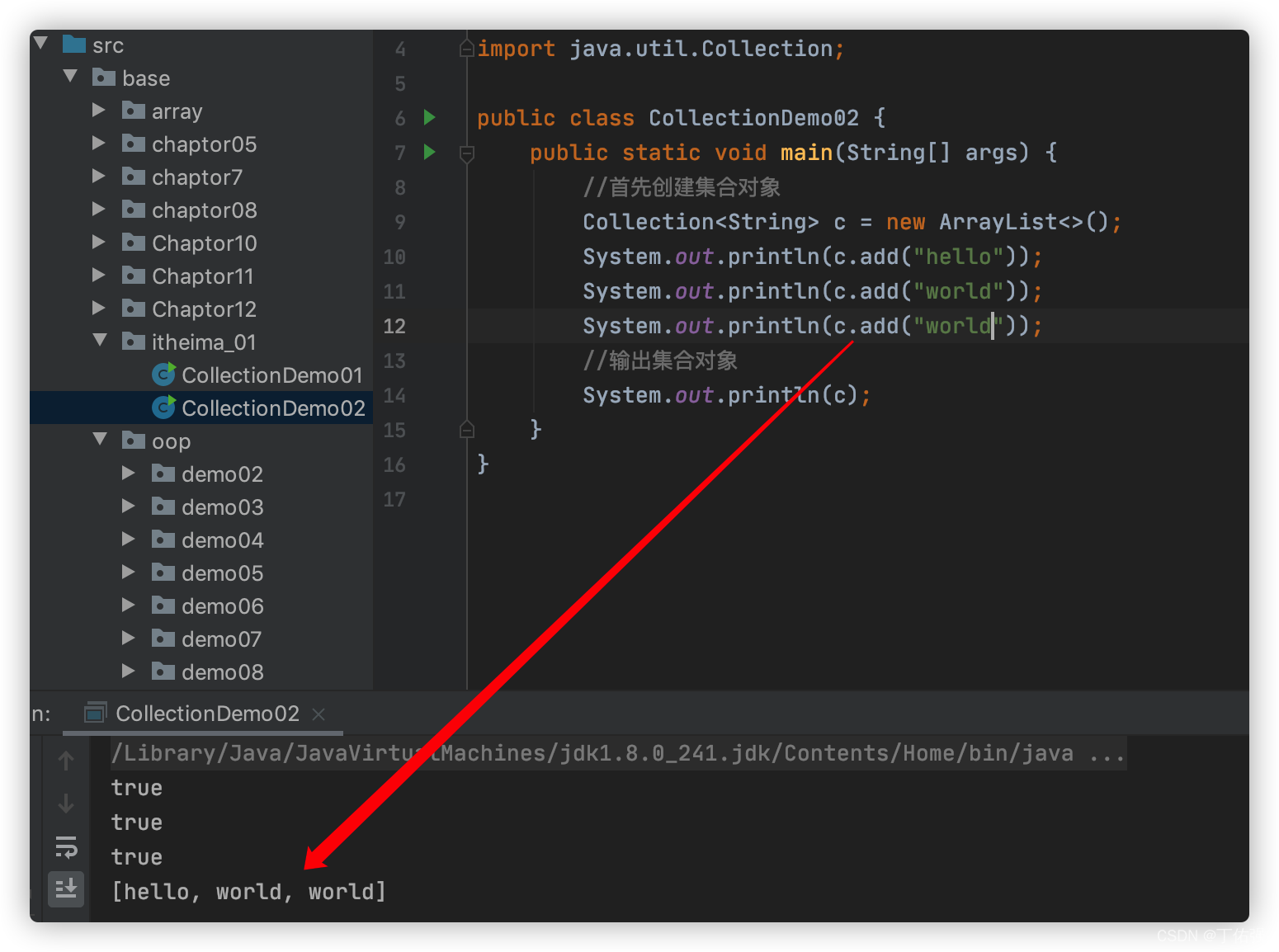Click the "hello" string on line 10

(958, 257)
